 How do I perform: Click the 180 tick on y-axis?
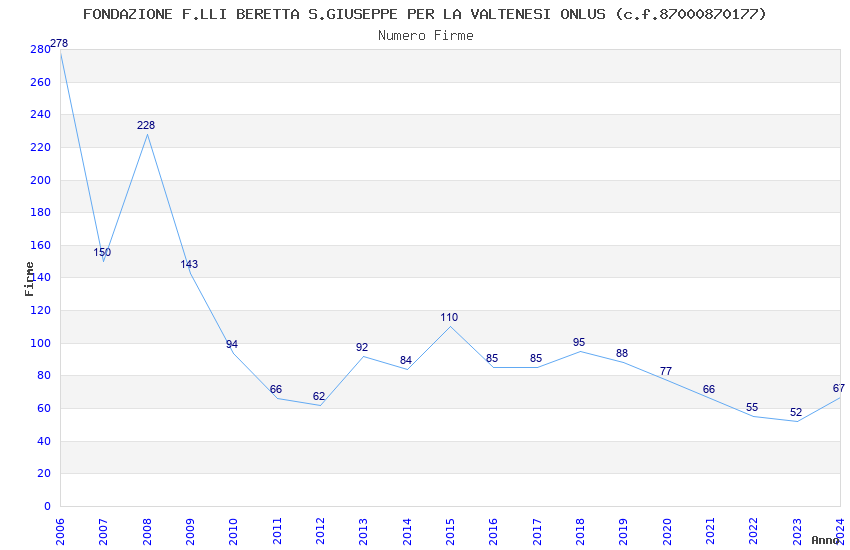click(x=41, y=212)
